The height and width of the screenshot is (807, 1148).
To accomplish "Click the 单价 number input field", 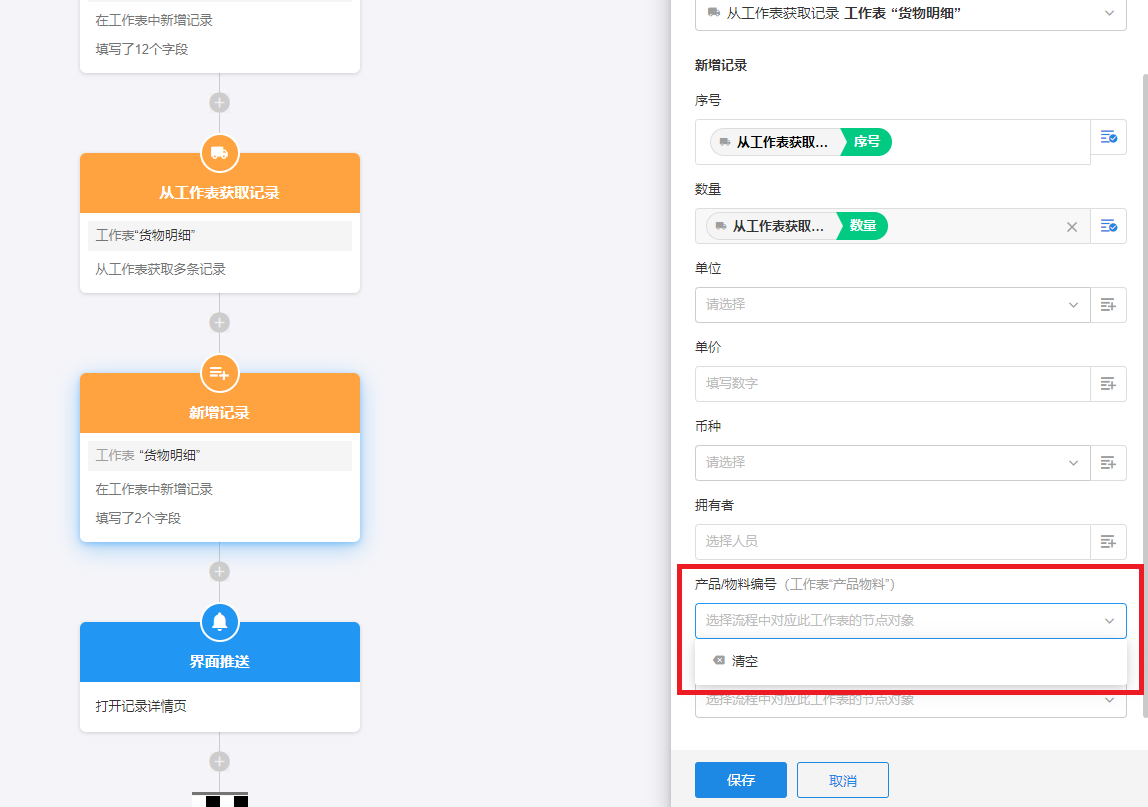I will click(x=892, y=384).
